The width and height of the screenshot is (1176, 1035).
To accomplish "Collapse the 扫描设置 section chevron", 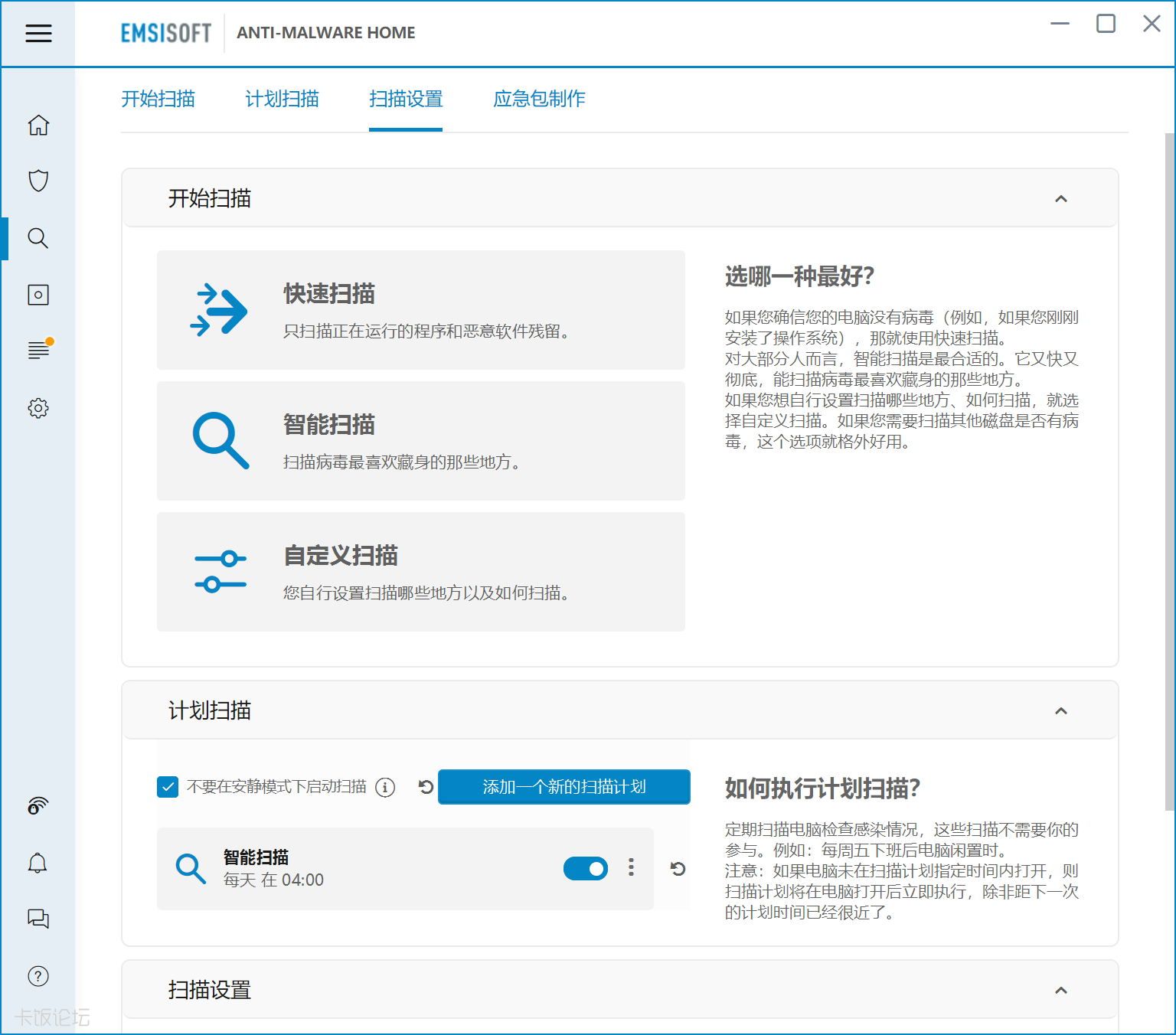I will point(1060,991).
